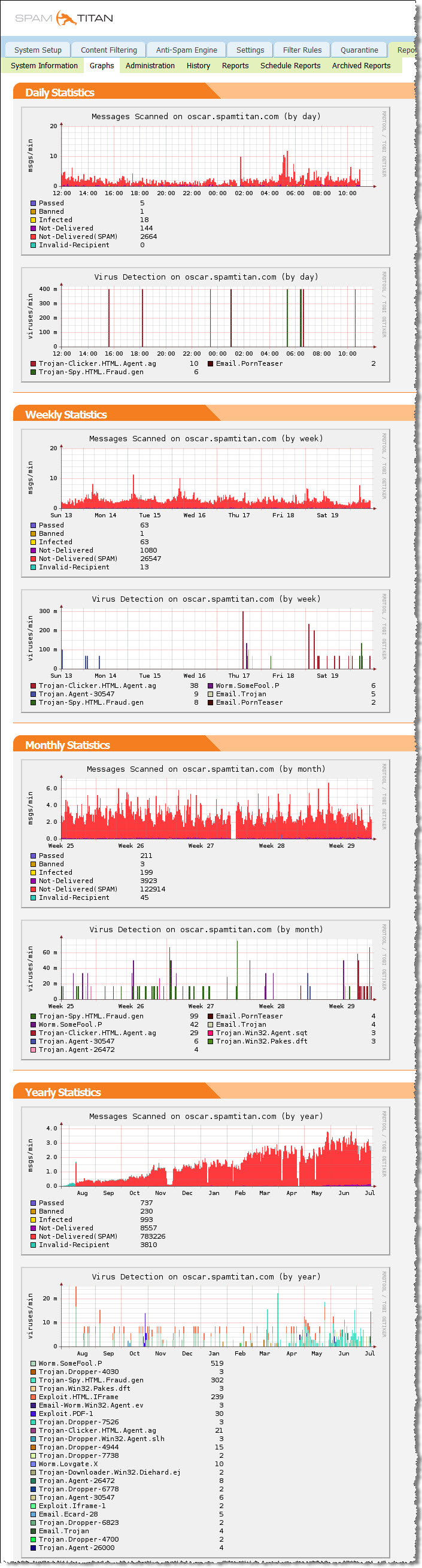
Task: Click the SpamTitan logo
Action: pyautogui.click(x=64, y=19)
